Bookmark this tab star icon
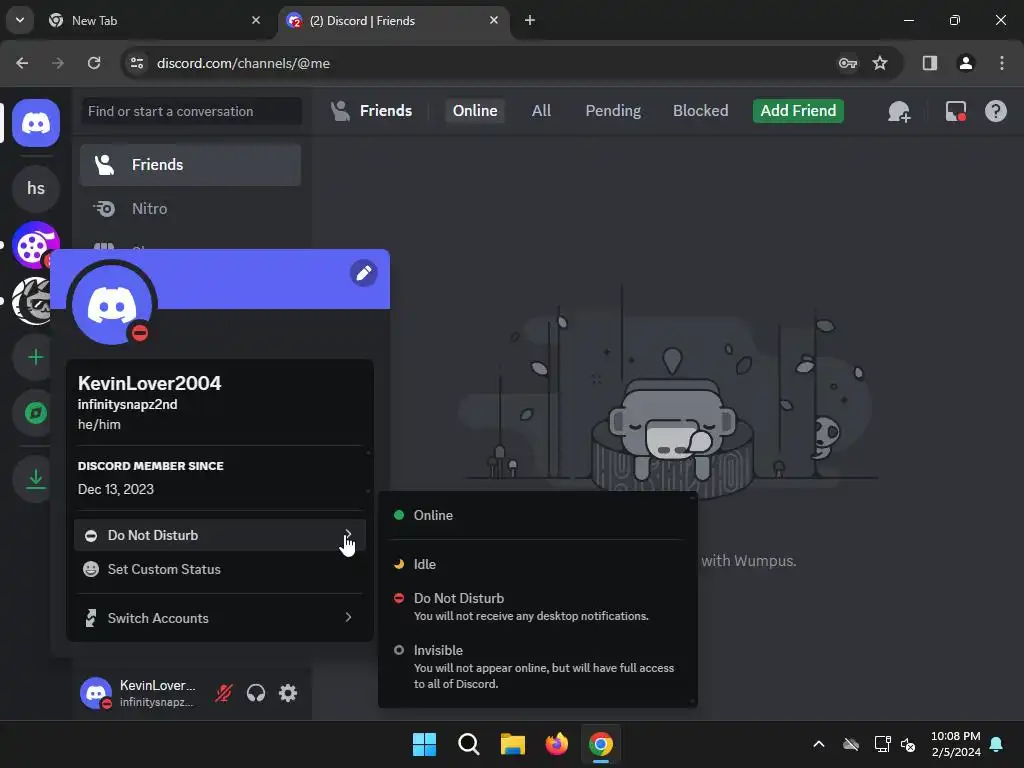 (880, 63)
